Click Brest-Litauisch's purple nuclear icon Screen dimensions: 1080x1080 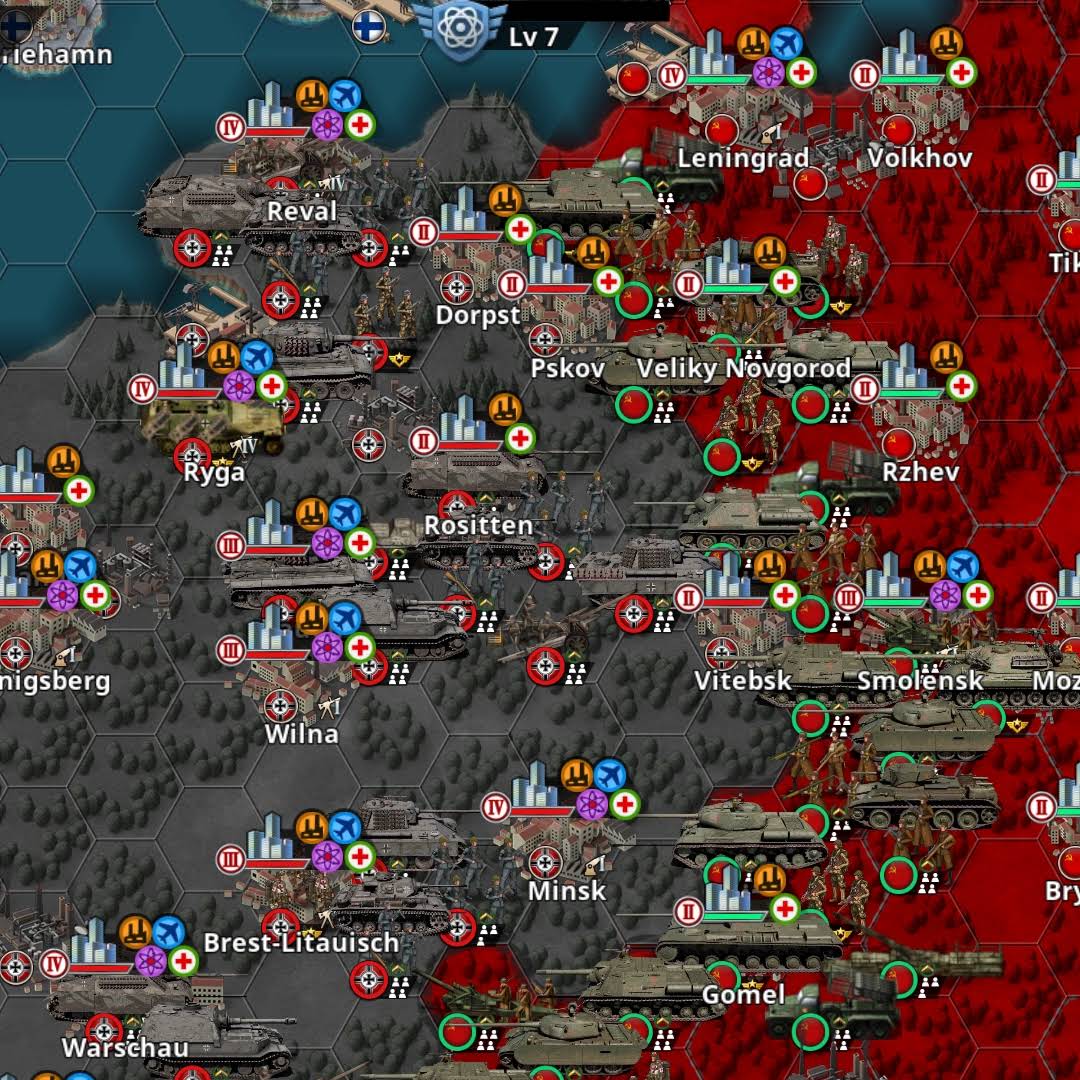(x=327, y=858)
